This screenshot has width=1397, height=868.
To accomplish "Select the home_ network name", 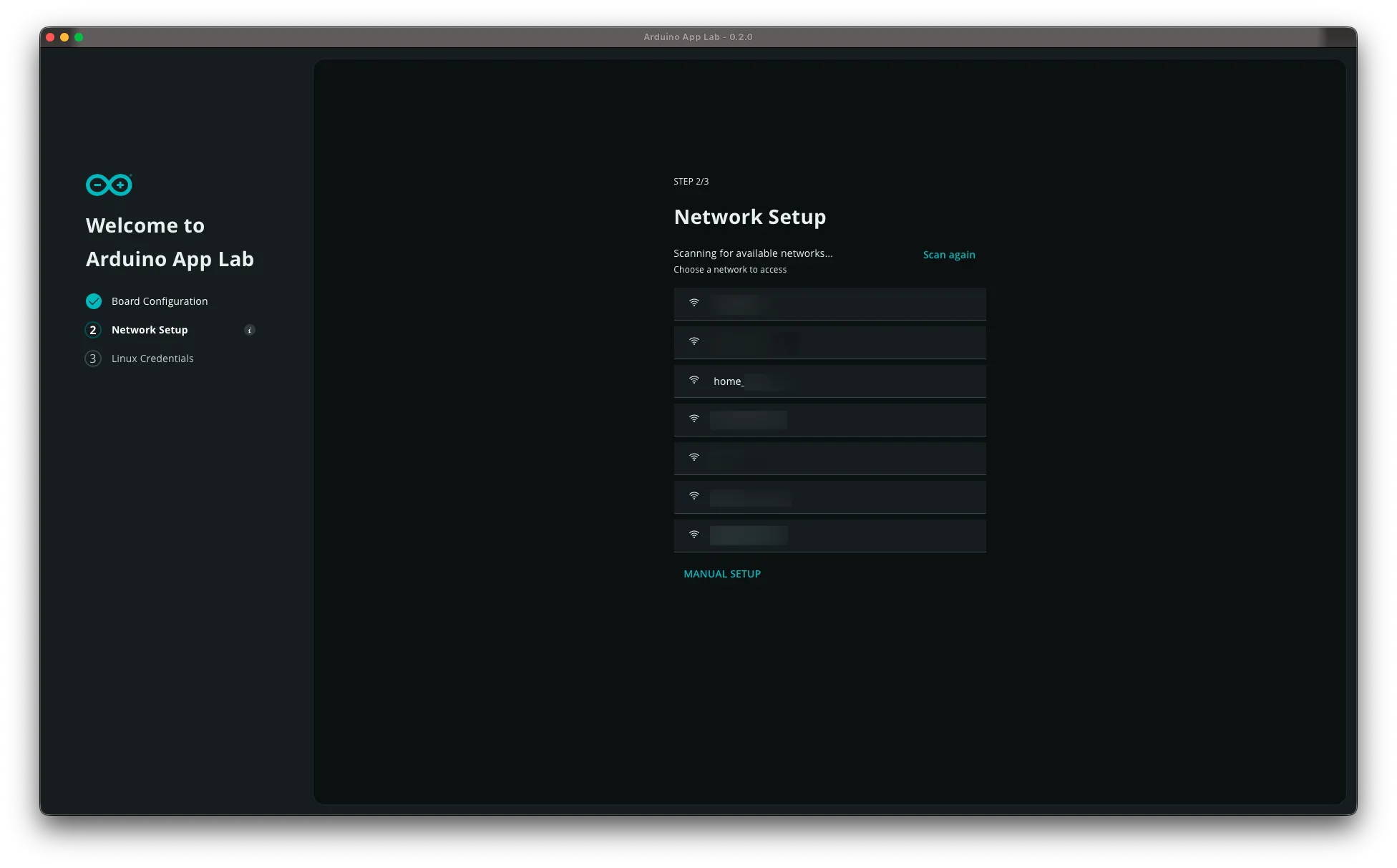I will point(729,381).
